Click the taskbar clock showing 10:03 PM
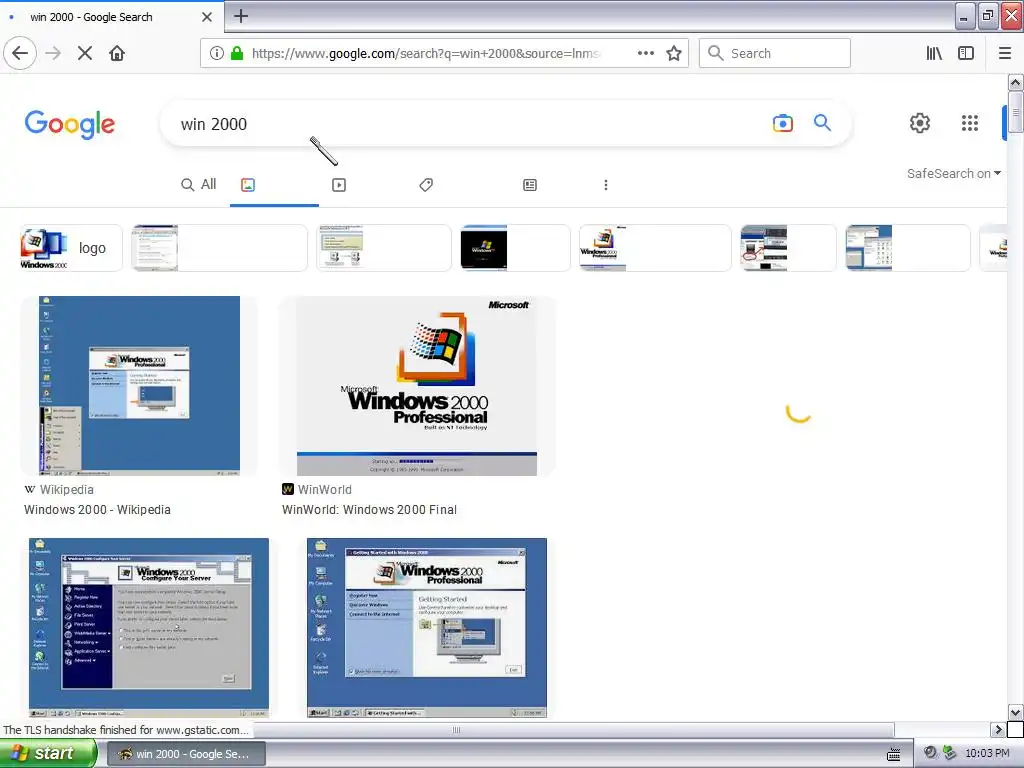The width and height of the screenshot is (1024, 768). pos(987,753)
